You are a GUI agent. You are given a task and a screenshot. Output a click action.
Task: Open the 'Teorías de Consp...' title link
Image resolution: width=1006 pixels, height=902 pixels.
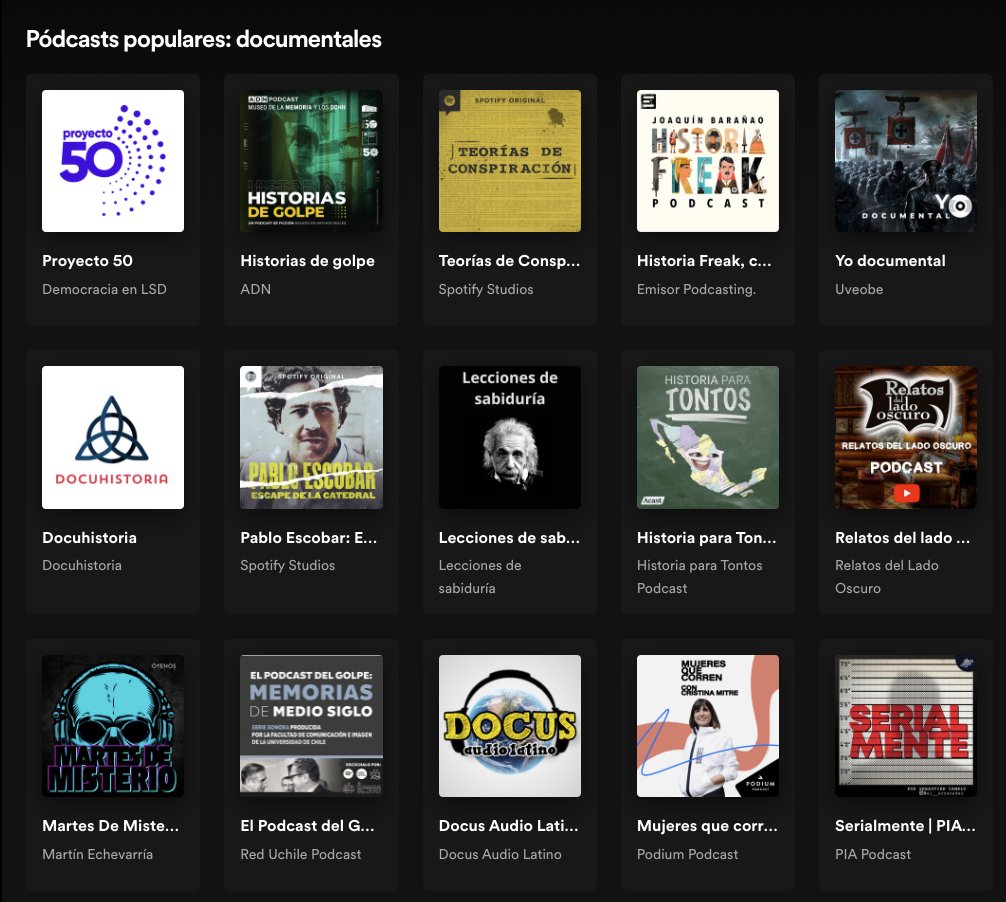click(509, 260)
